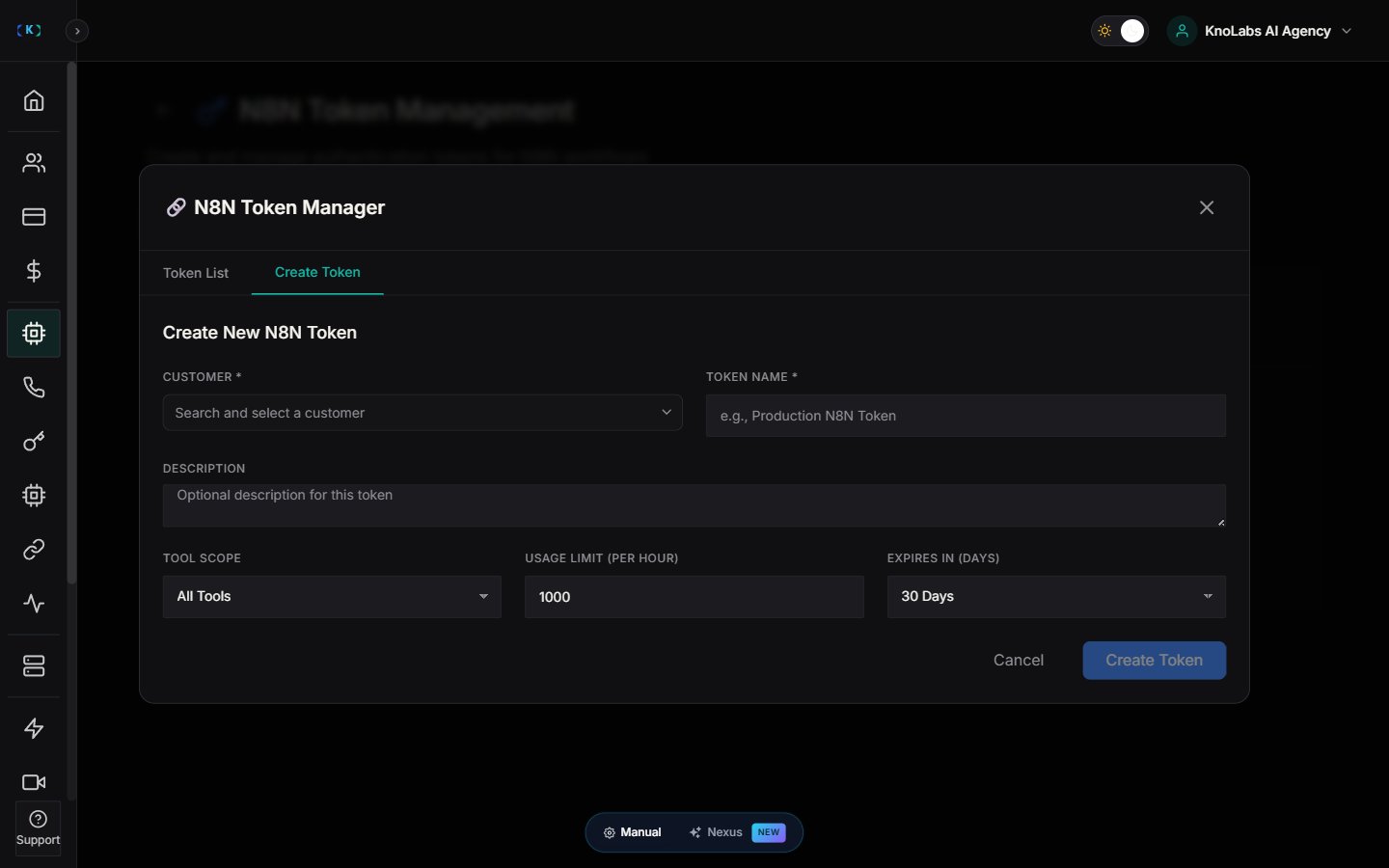Image resolution: width=1389 pixels, height=868 pixels.
Task: Open the lower chip icon in sidebar
Action: click(34, 496)
